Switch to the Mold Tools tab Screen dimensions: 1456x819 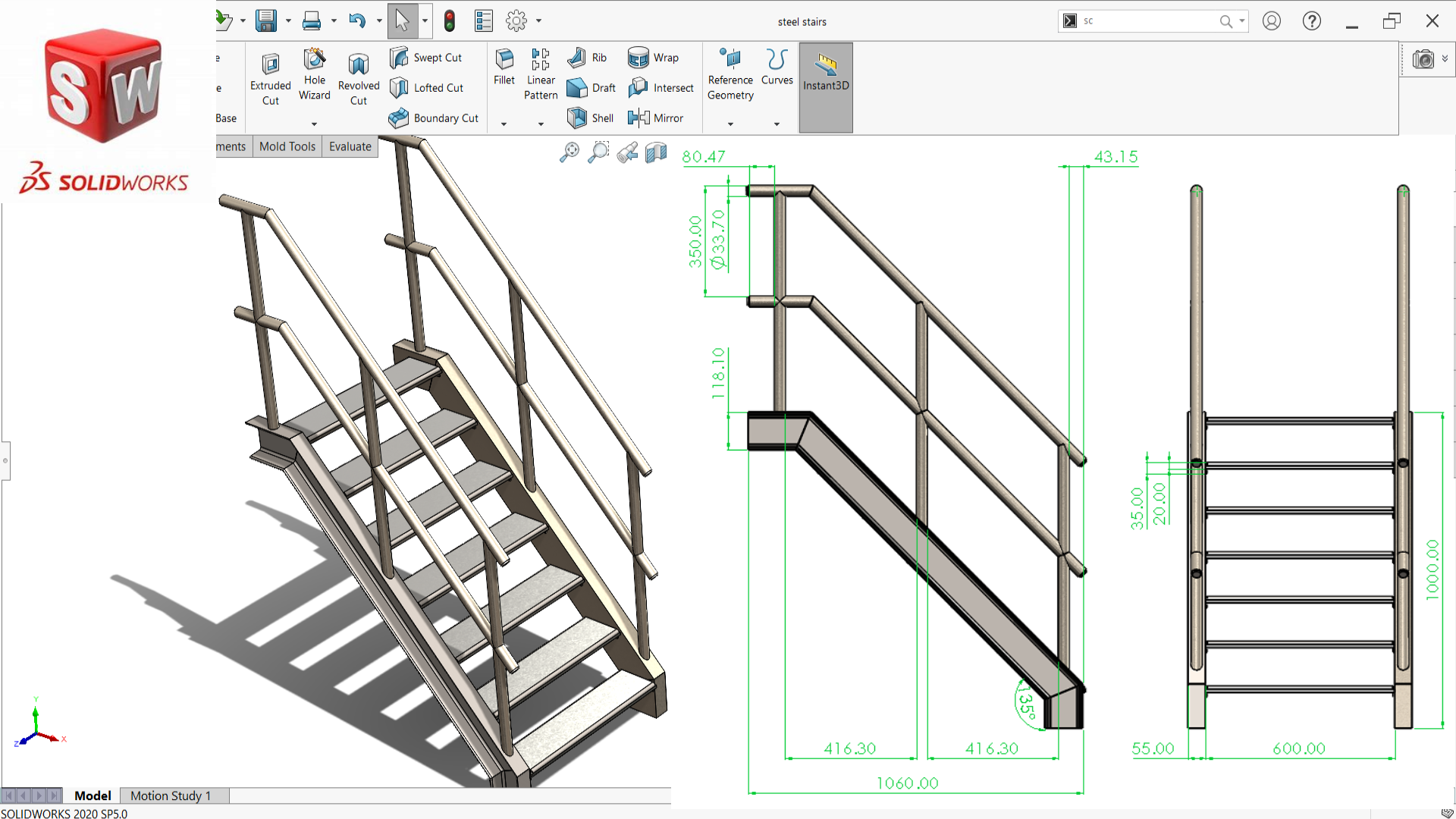287,146
